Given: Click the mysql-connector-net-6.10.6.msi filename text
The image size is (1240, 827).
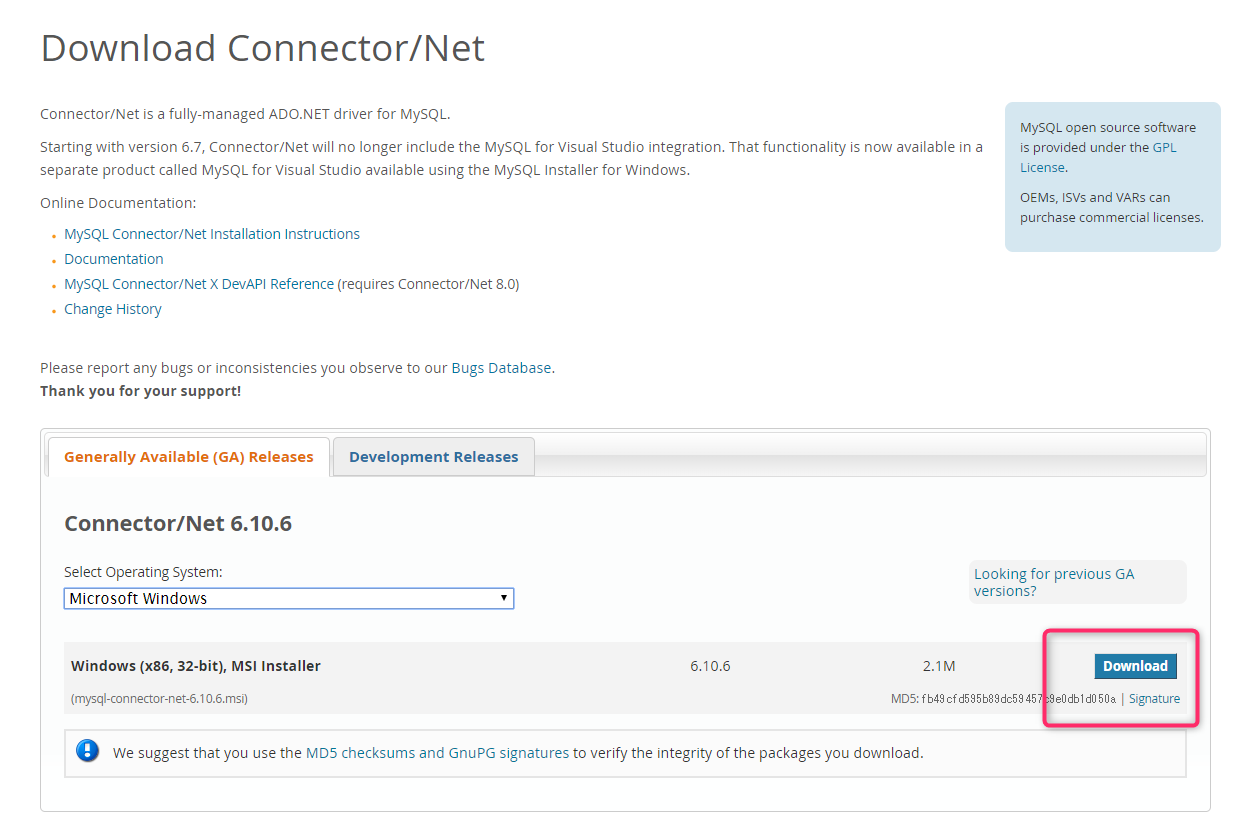Looking at the screenshot, I should [159, 699].
